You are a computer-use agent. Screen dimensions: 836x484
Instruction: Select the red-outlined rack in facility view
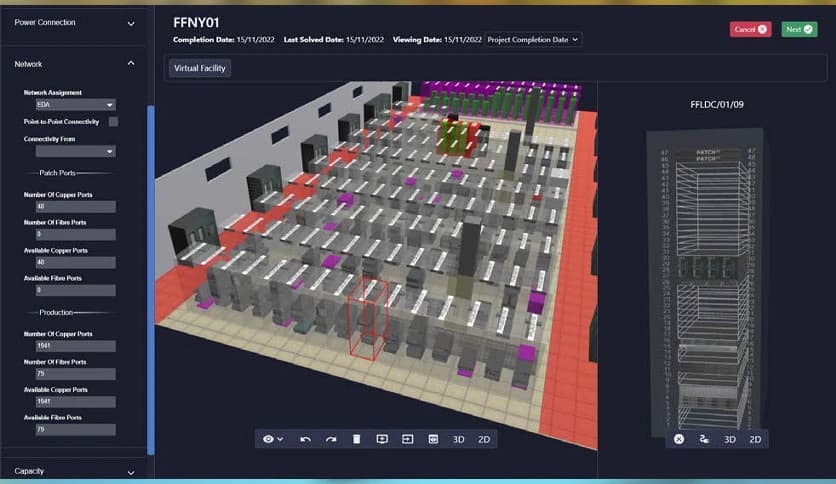[x=368, y=318]
